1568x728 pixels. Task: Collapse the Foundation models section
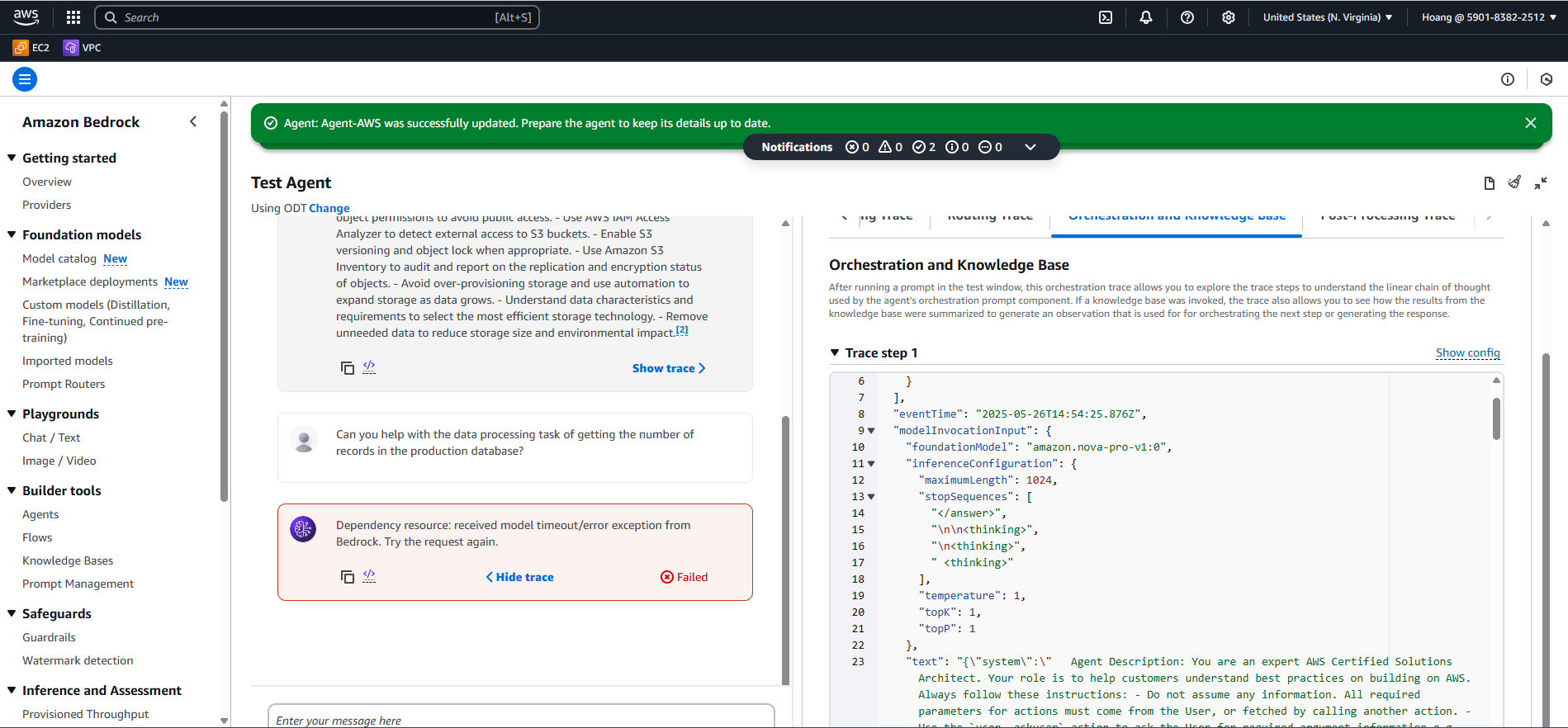coord(12,234)
